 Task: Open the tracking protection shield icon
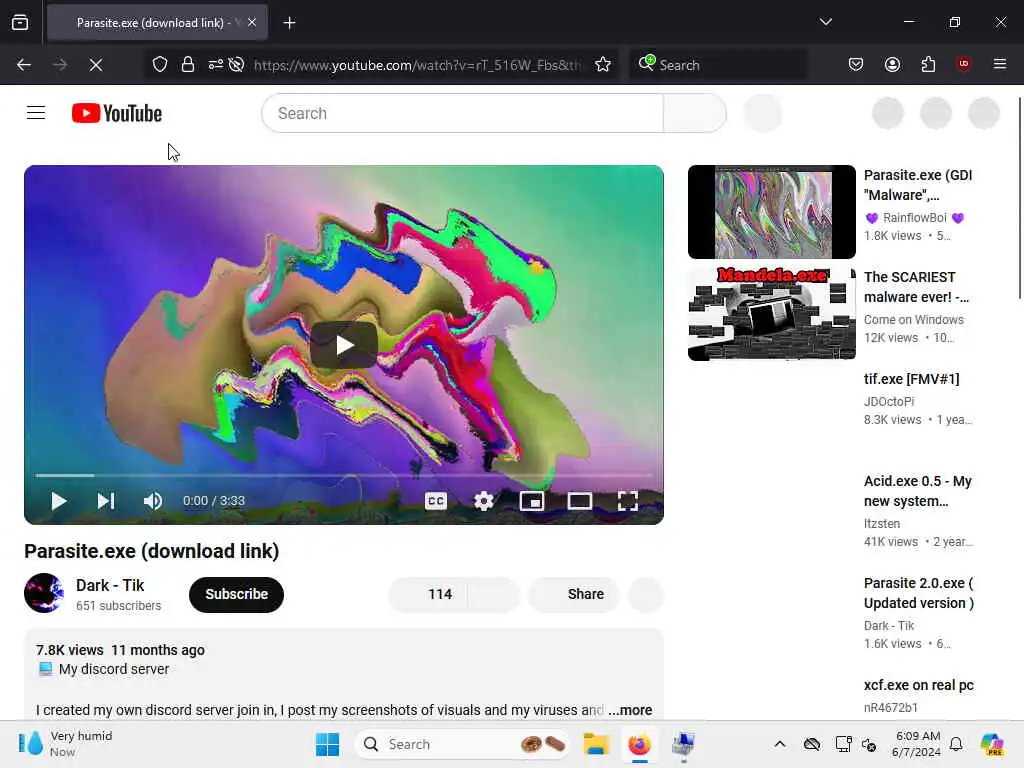coord(160,65)
